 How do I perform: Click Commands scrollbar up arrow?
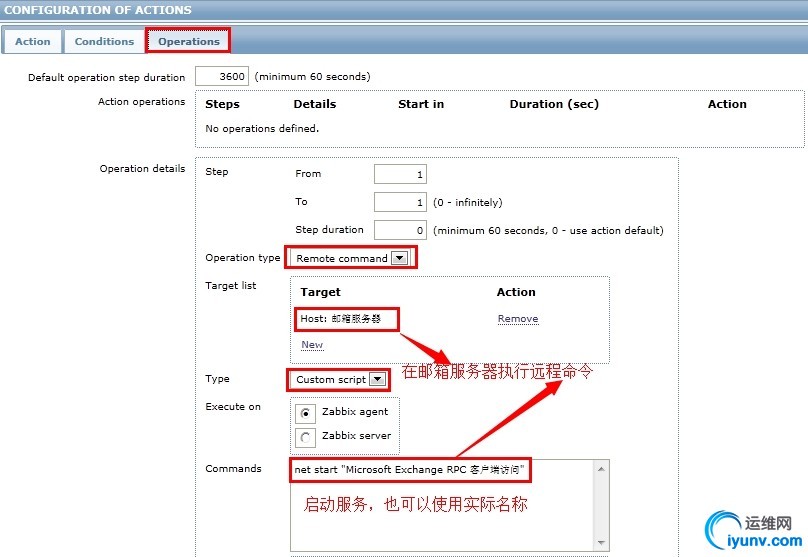click(x=601, y=469)
